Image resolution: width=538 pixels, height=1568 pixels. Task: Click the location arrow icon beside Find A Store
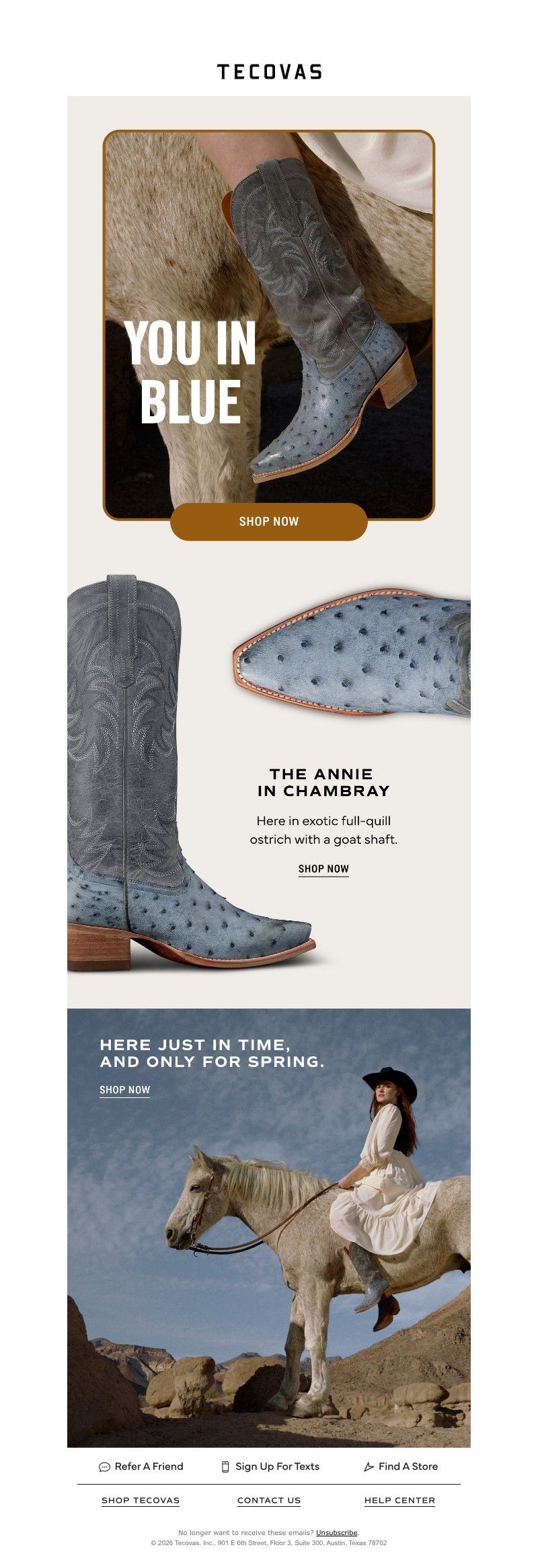[x=369, y=1467]
